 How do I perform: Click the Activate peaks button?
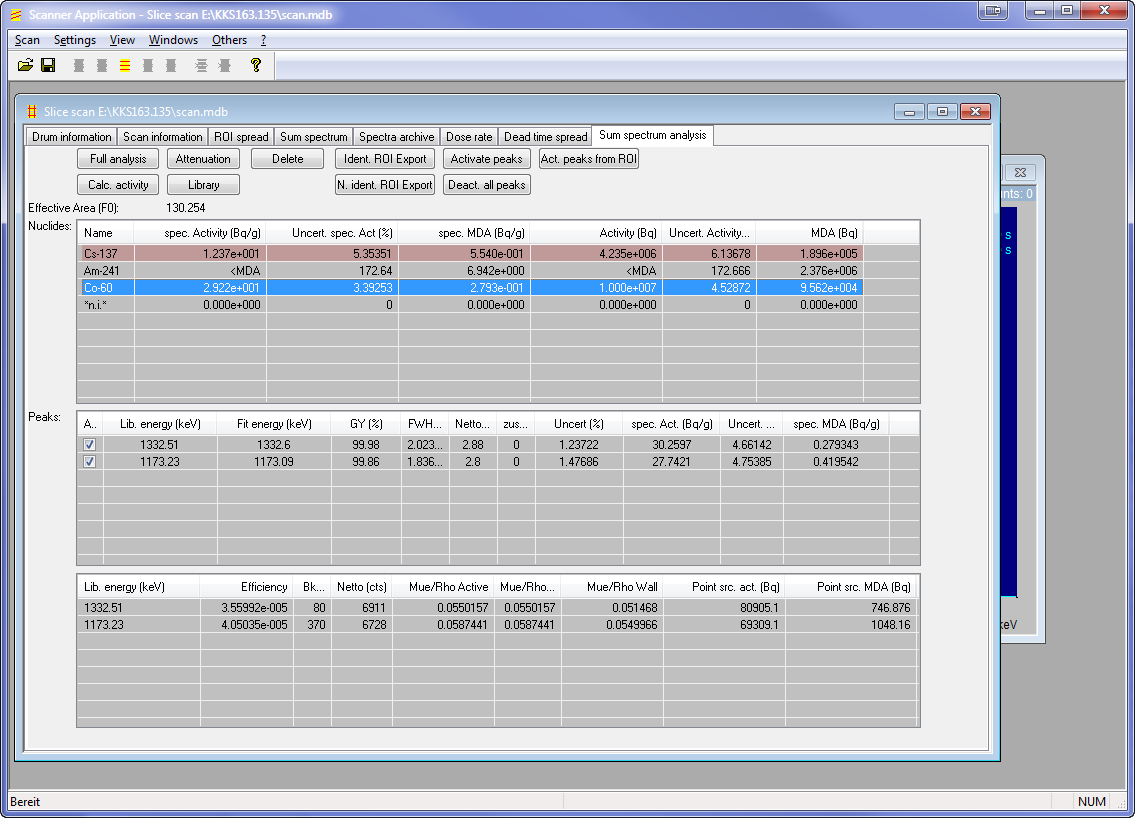click(486, 159)
